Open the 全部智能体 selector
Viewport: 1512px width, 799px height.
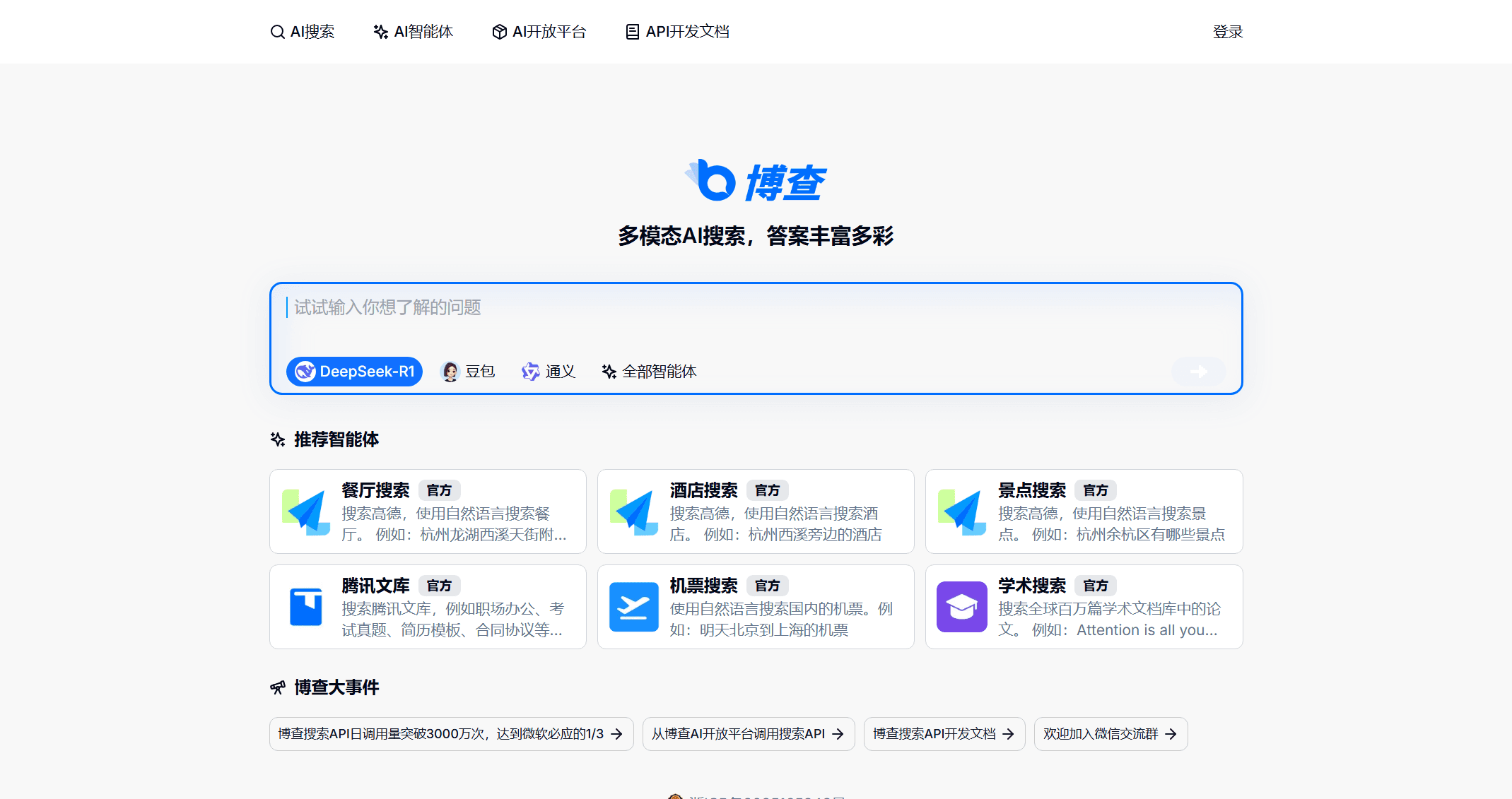tap(648, 371)
